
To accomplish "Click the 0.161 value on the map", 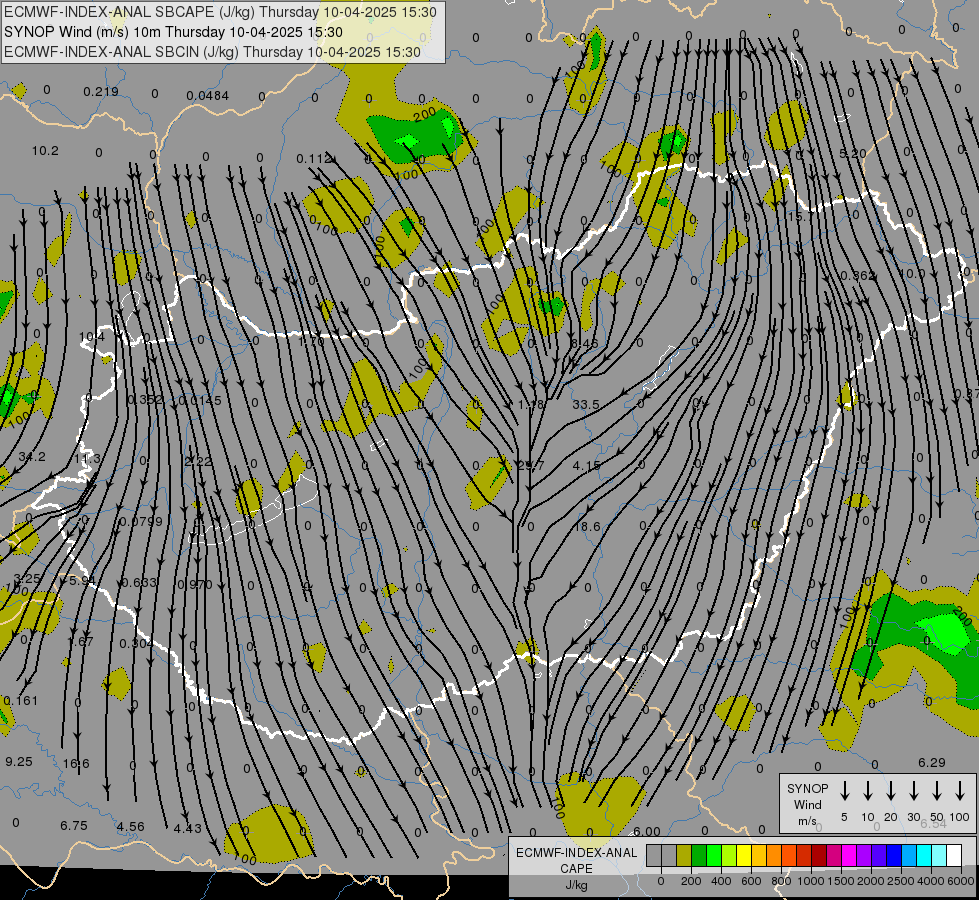I will [x=21, y=701].
